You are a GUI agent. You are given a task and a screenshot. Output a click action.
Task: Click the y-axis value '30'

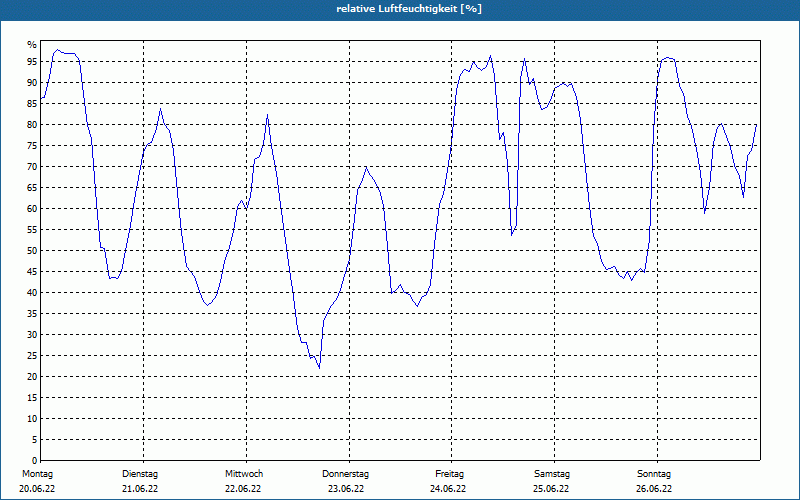click(x=32, y=335)
